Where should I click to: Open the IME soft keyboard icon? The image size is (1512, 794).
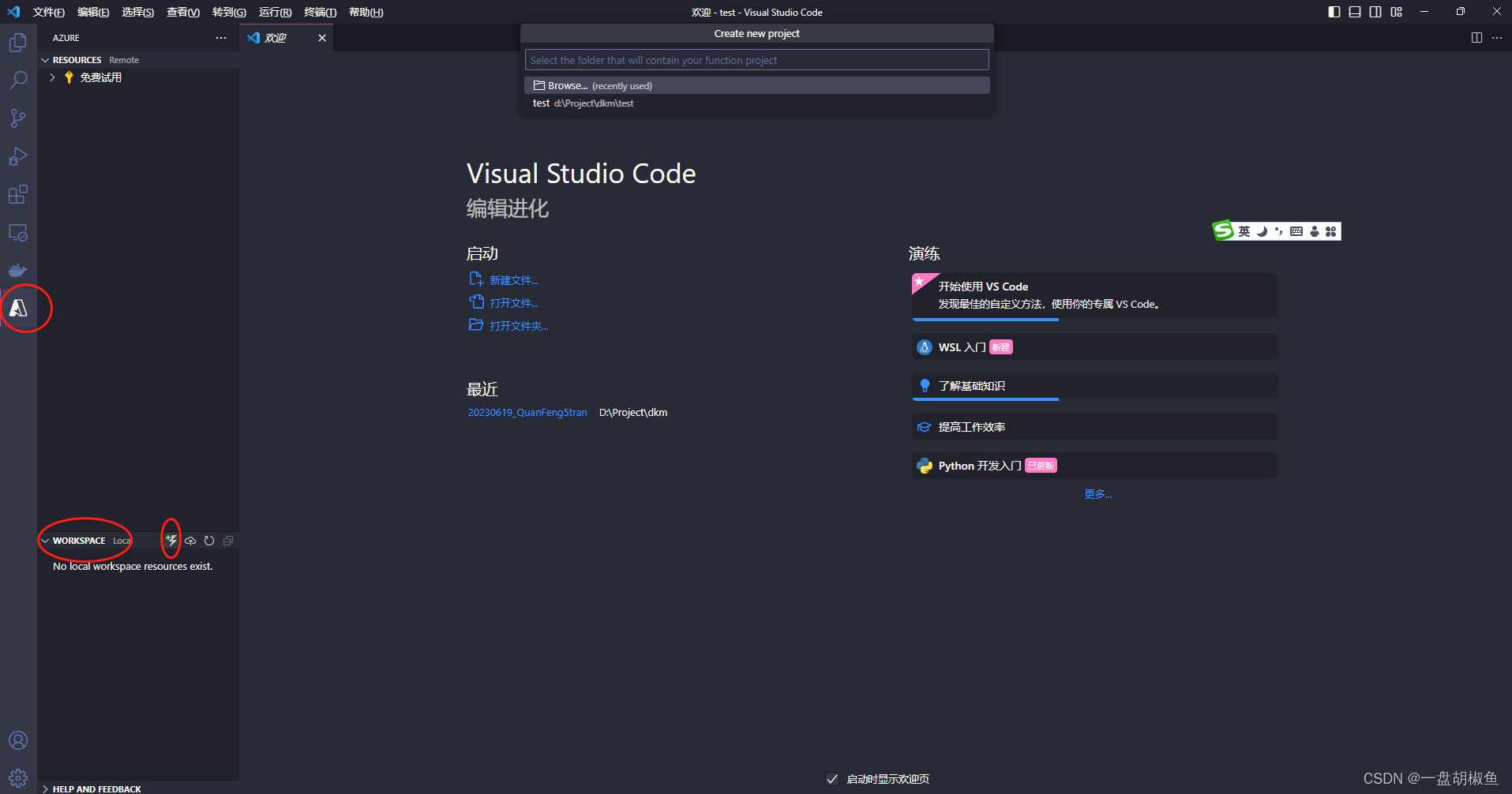(x=1296, y=231)
